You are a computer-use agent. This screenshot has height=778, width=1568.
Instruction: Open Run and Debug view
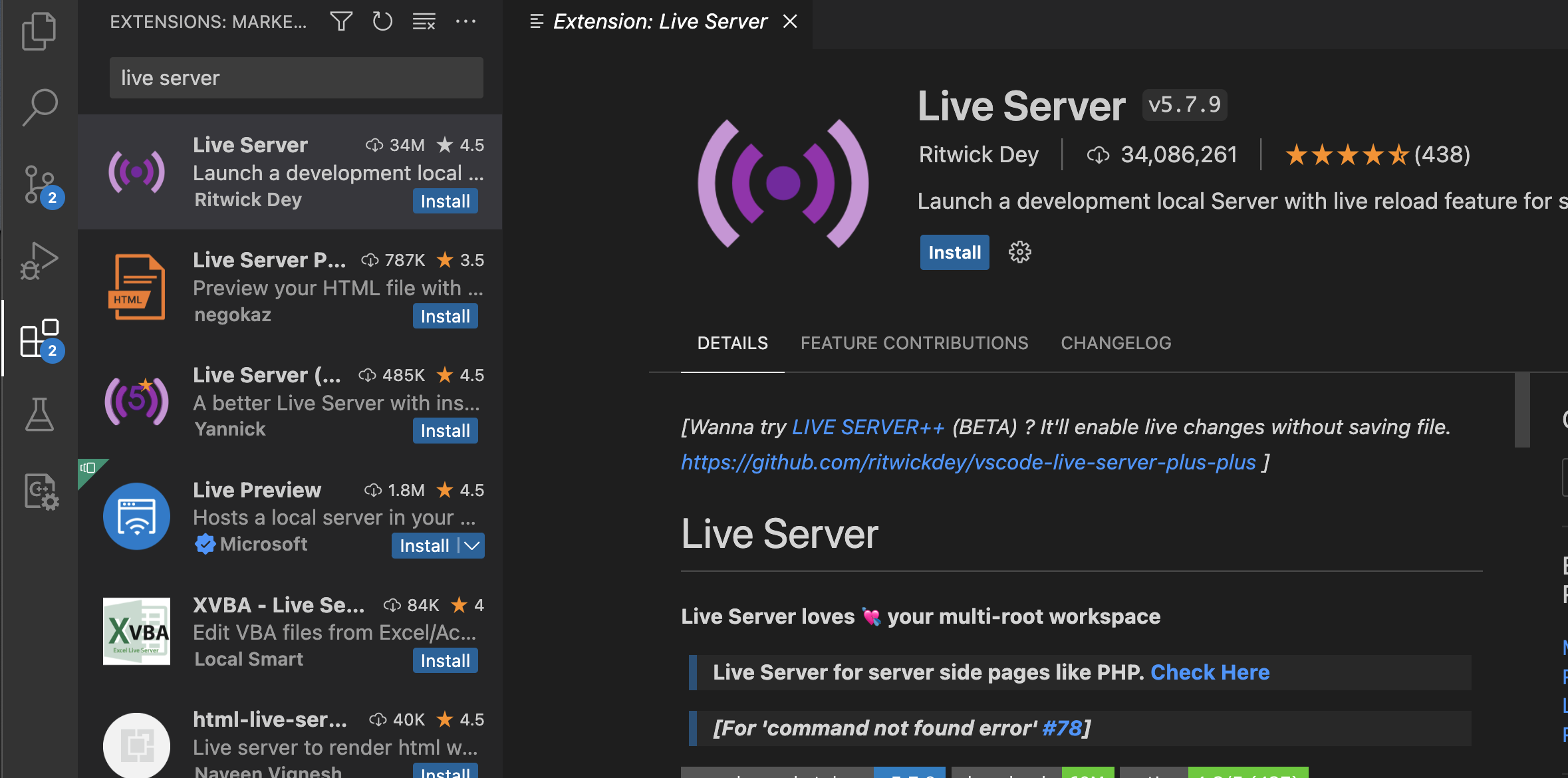pos(39,261)
